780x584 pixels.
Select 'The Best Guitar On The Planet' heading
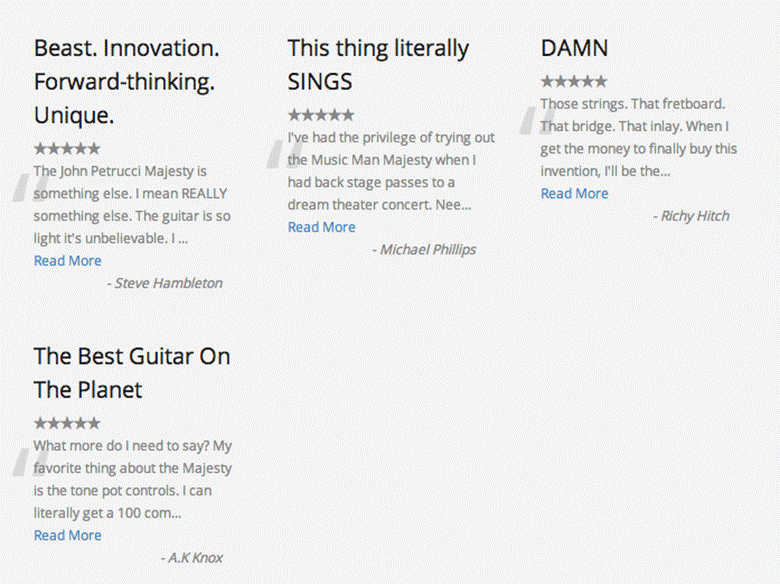click(x=132, y=373)
